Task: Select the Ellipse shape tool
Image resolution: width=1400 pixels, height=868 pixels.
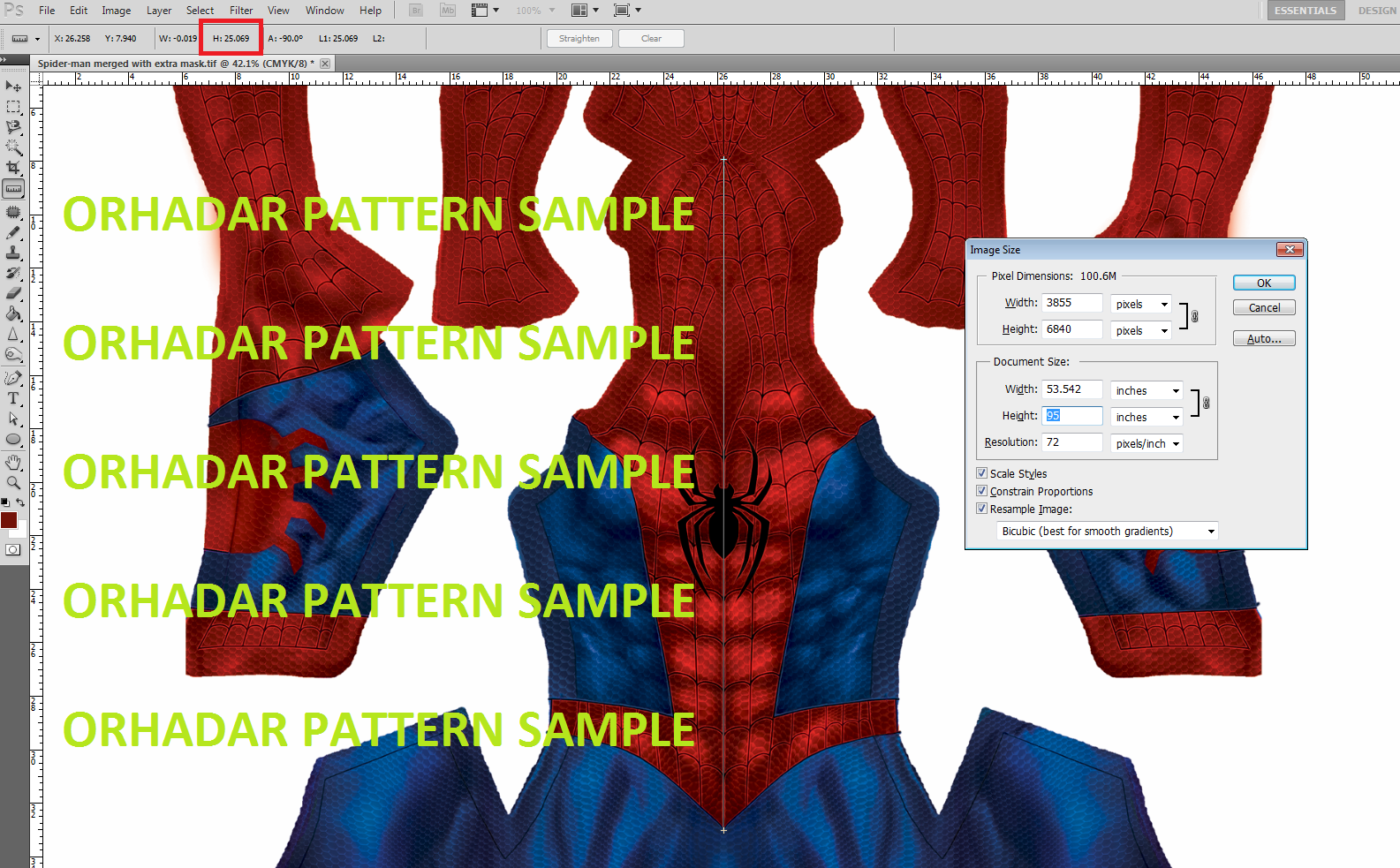Action: [13, 439]
